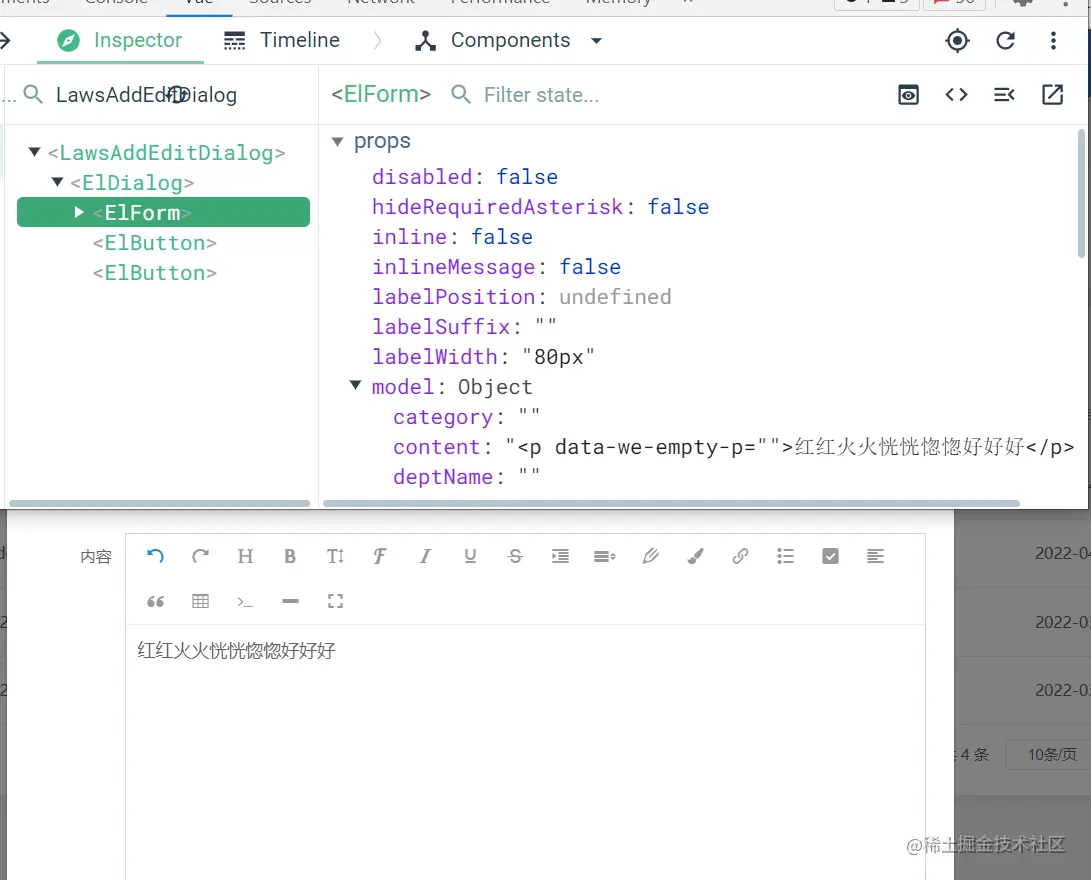Expand the ElForm tree node

click(79, 211)
